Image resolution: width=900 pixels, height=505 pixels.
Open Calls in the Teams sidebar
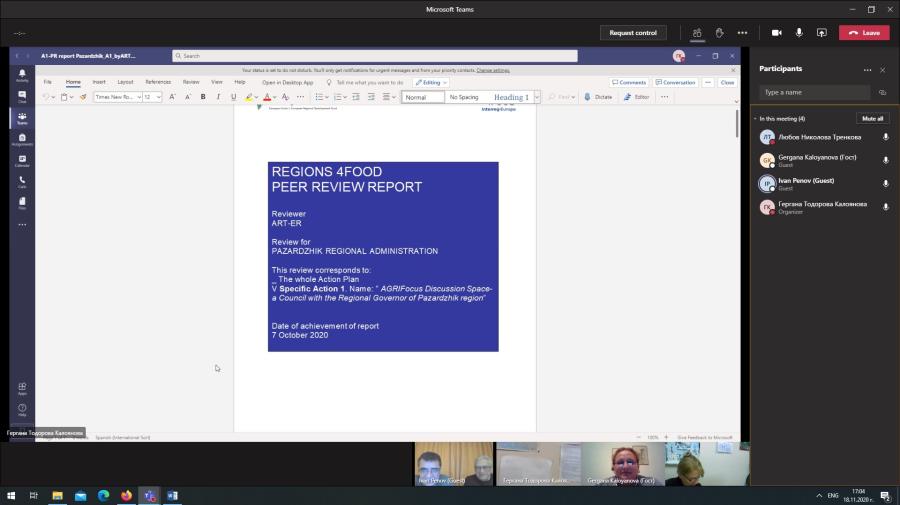tap(22, 182)
